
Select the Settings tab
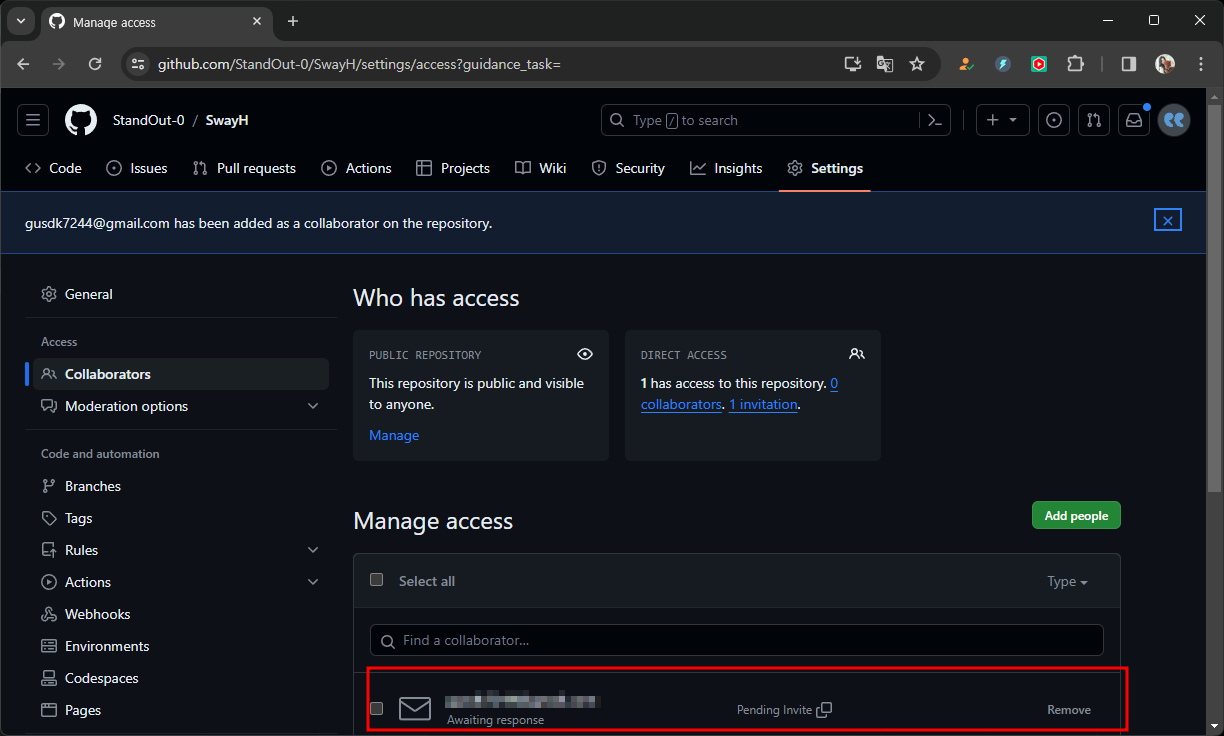pos(825,168)
